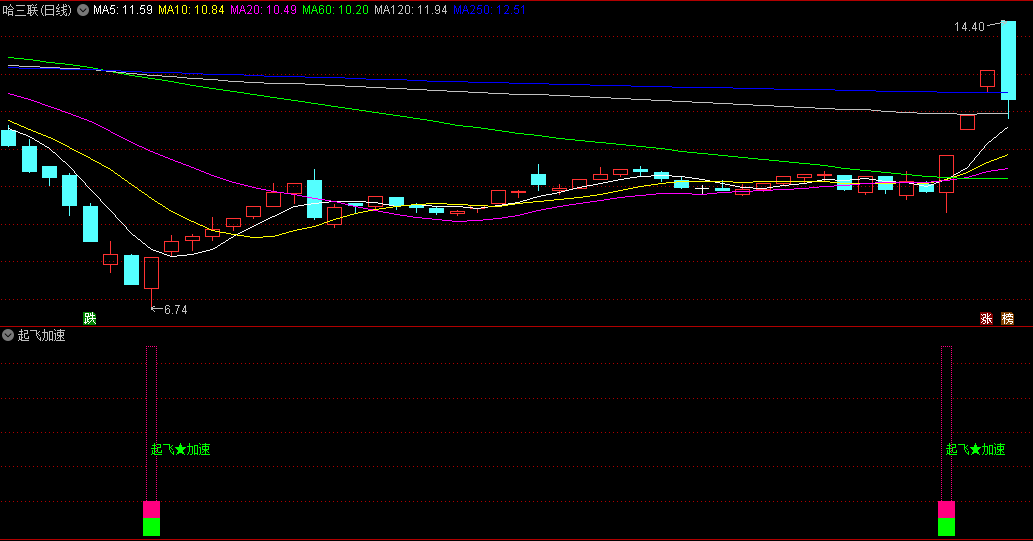Click the right 起飞★加速 signal label
1033x541 pixels.
976,449
